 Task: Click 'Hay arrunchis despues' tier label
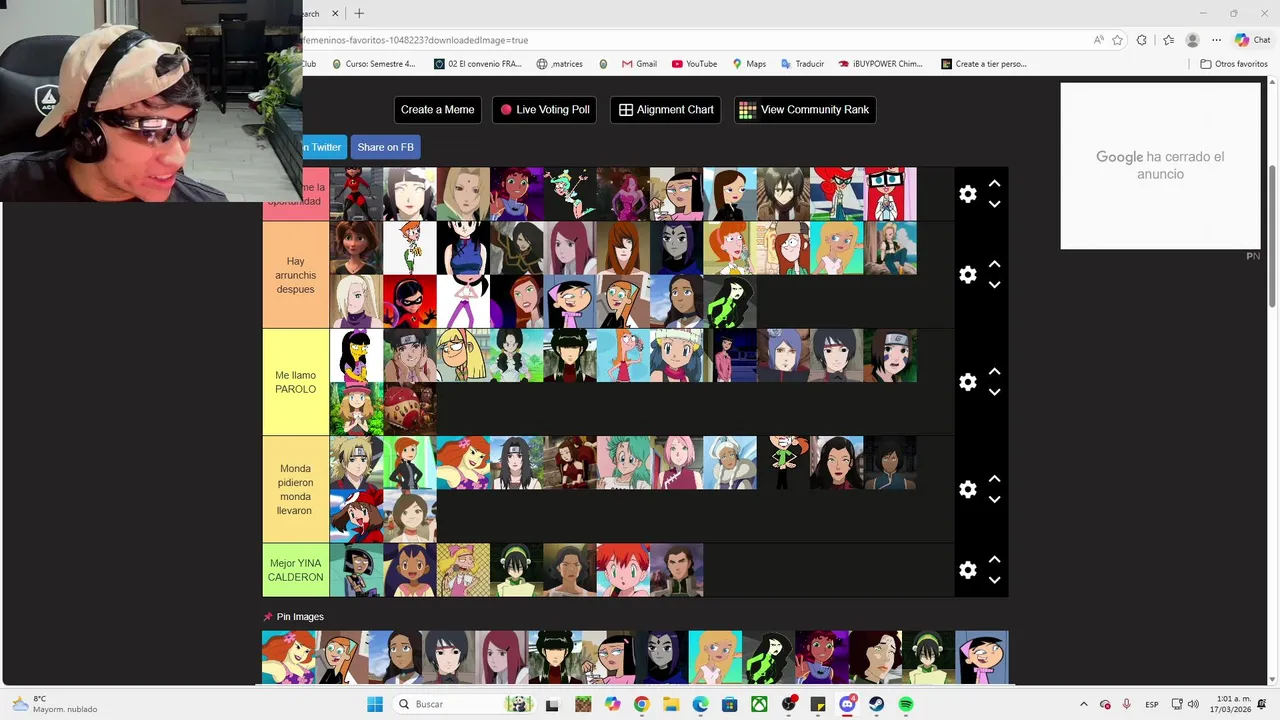pyautogui.click(x=295, y=275)
